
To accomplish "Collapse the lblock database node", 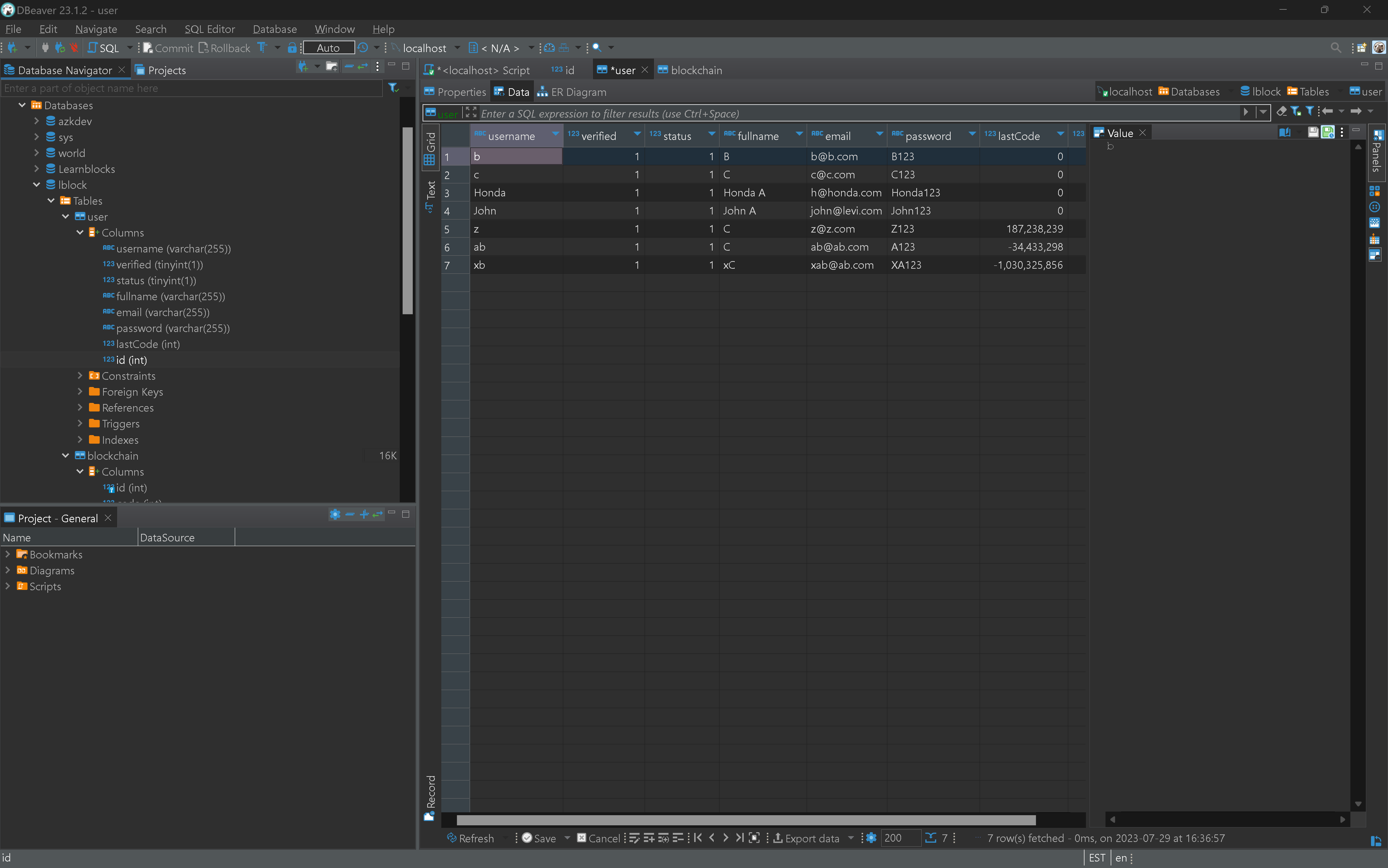I will coord(37,185).
